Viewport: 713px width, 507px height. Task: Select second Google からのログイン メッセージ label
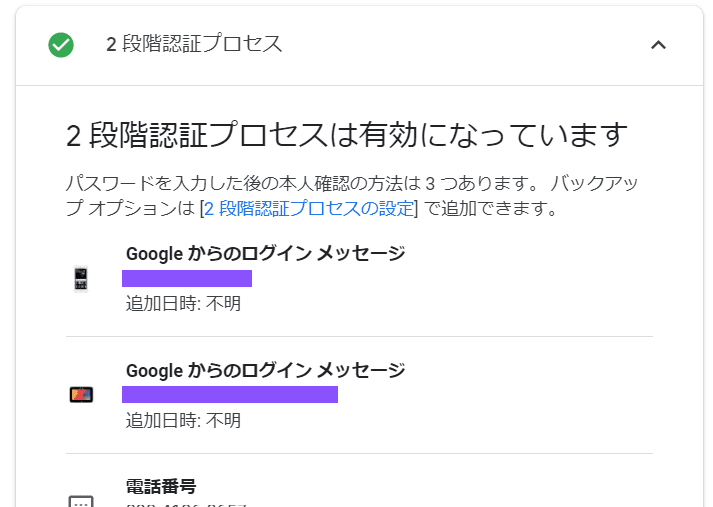[x=265, y=371]
